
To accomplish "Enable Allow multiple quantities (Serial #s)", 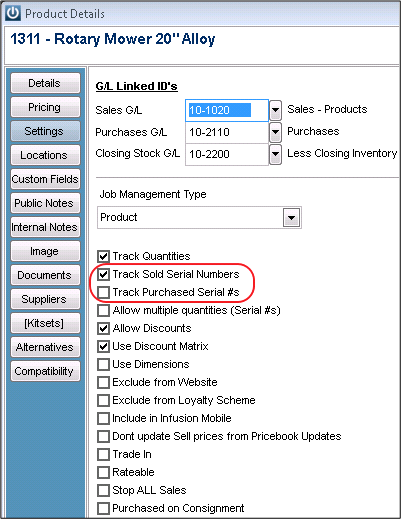I will tap(103, 310).
